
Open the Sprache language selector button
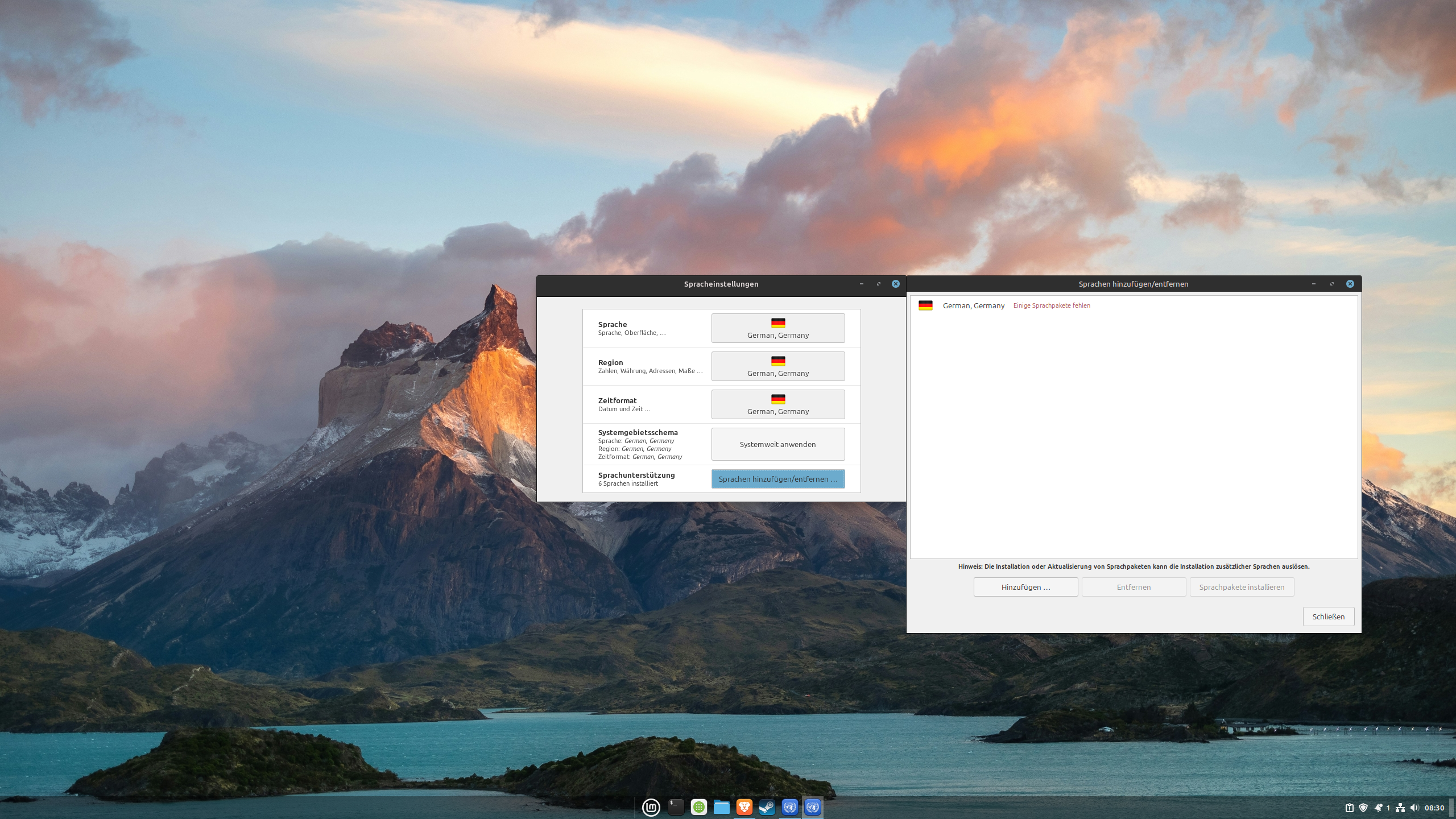[x=777, y=328]
